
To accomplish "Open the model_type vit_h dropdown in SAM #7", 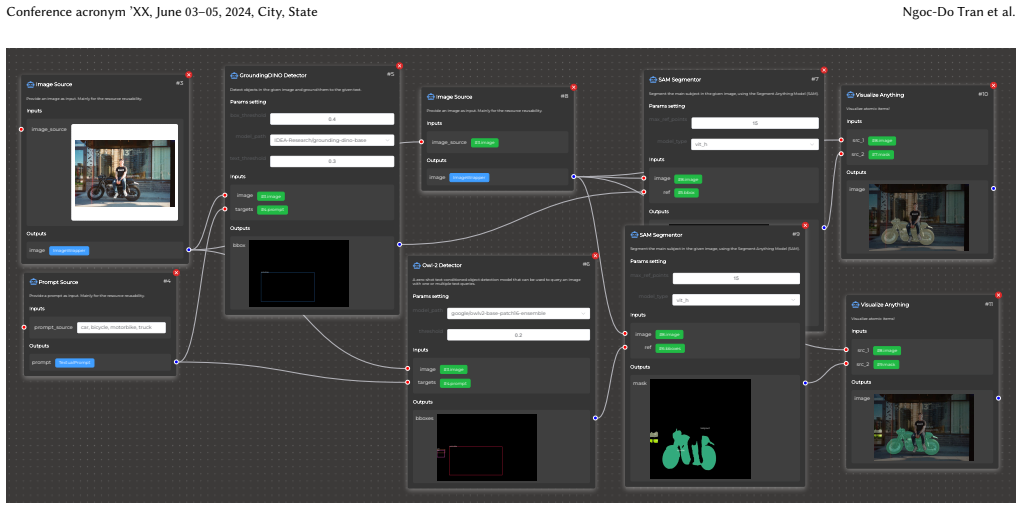I will (x=755, y=145).
